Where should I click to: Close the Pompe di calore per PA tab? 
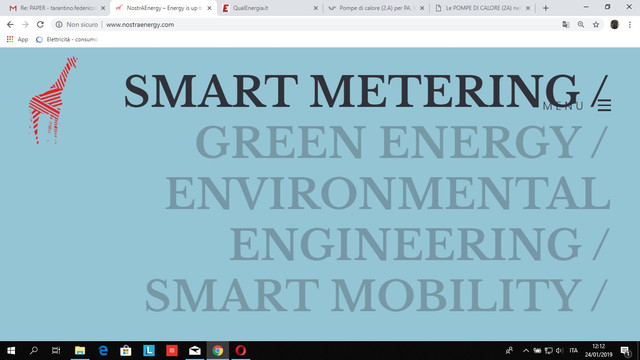tap(422, 8)
